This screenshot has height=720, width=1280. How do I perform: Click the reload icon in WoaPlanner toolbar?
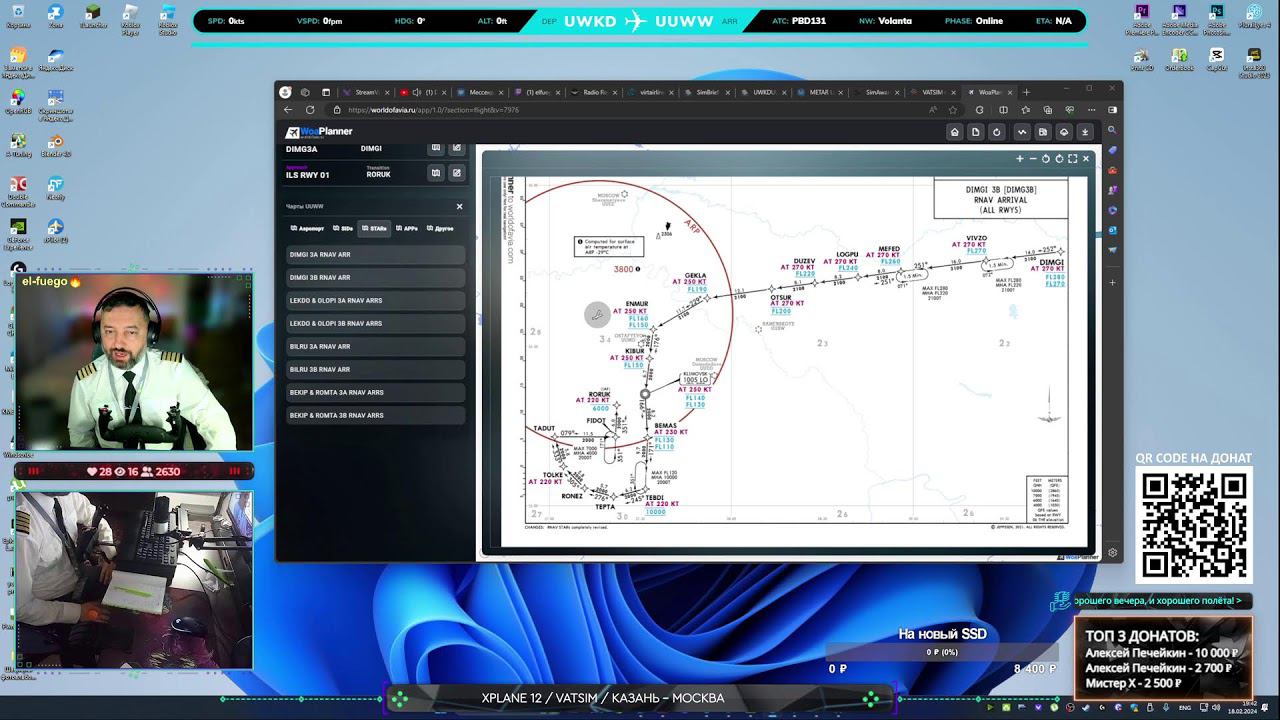[x=997, y=132]
